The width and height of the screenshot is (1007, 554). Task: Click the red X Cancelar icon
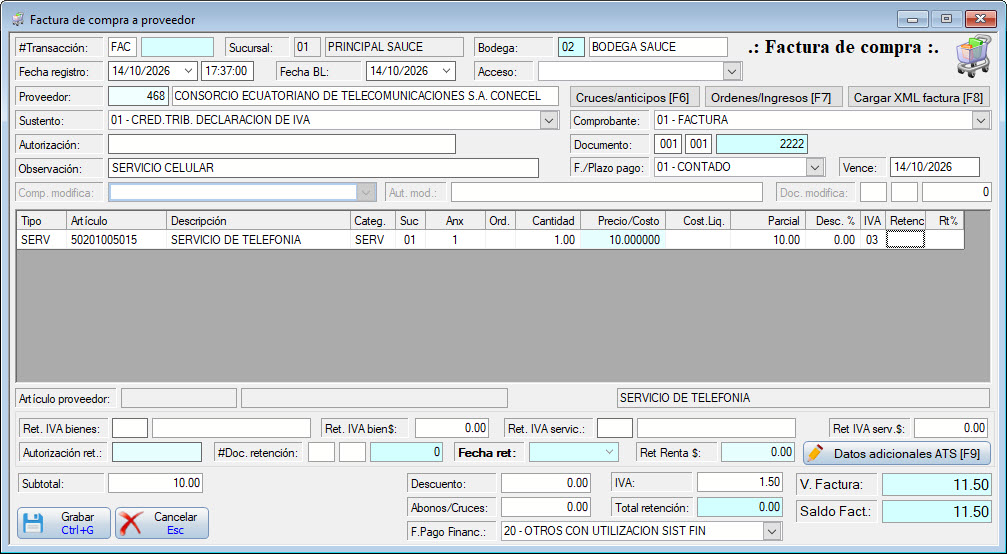(x=131, y=523)
